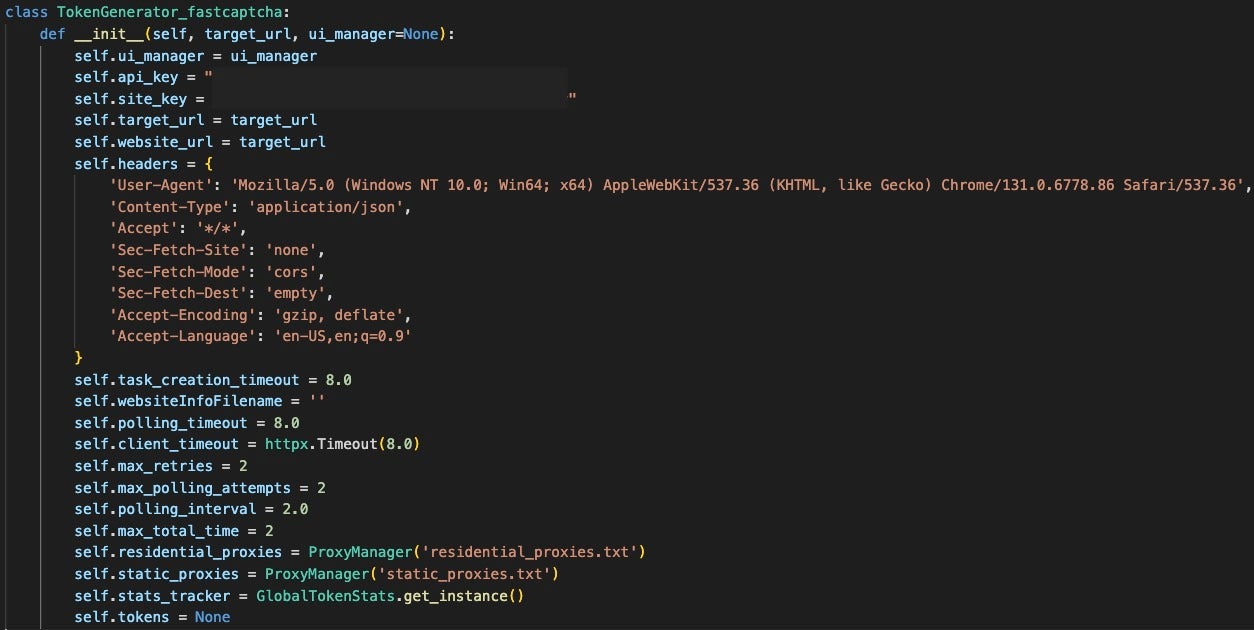Click the redacted site_key value
1254x630 pixels.
pos(390,98)
